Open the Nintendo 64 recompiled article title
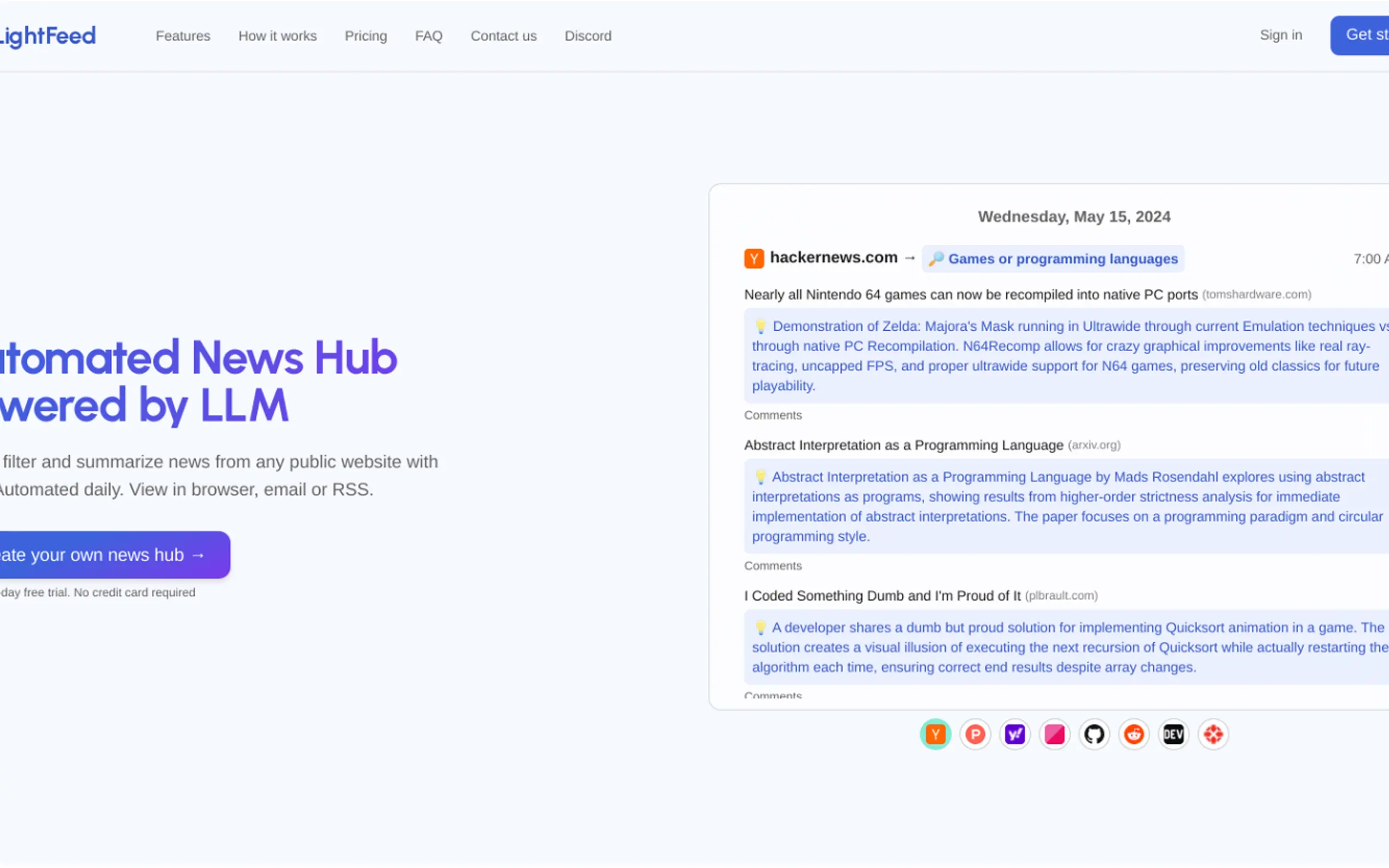Viewport: 1389px width, 868px height. (x=971, y=295)
